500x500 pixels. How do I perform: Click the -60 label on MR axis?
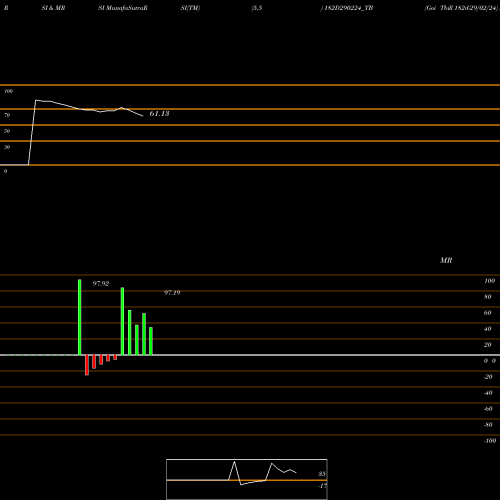pos(488,409)
